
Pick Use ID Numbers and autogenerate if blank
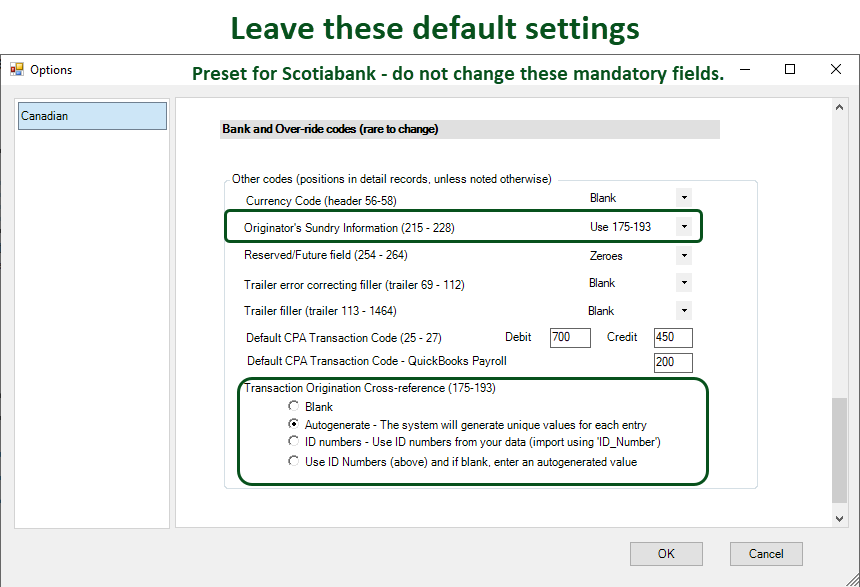click(293, 462)
